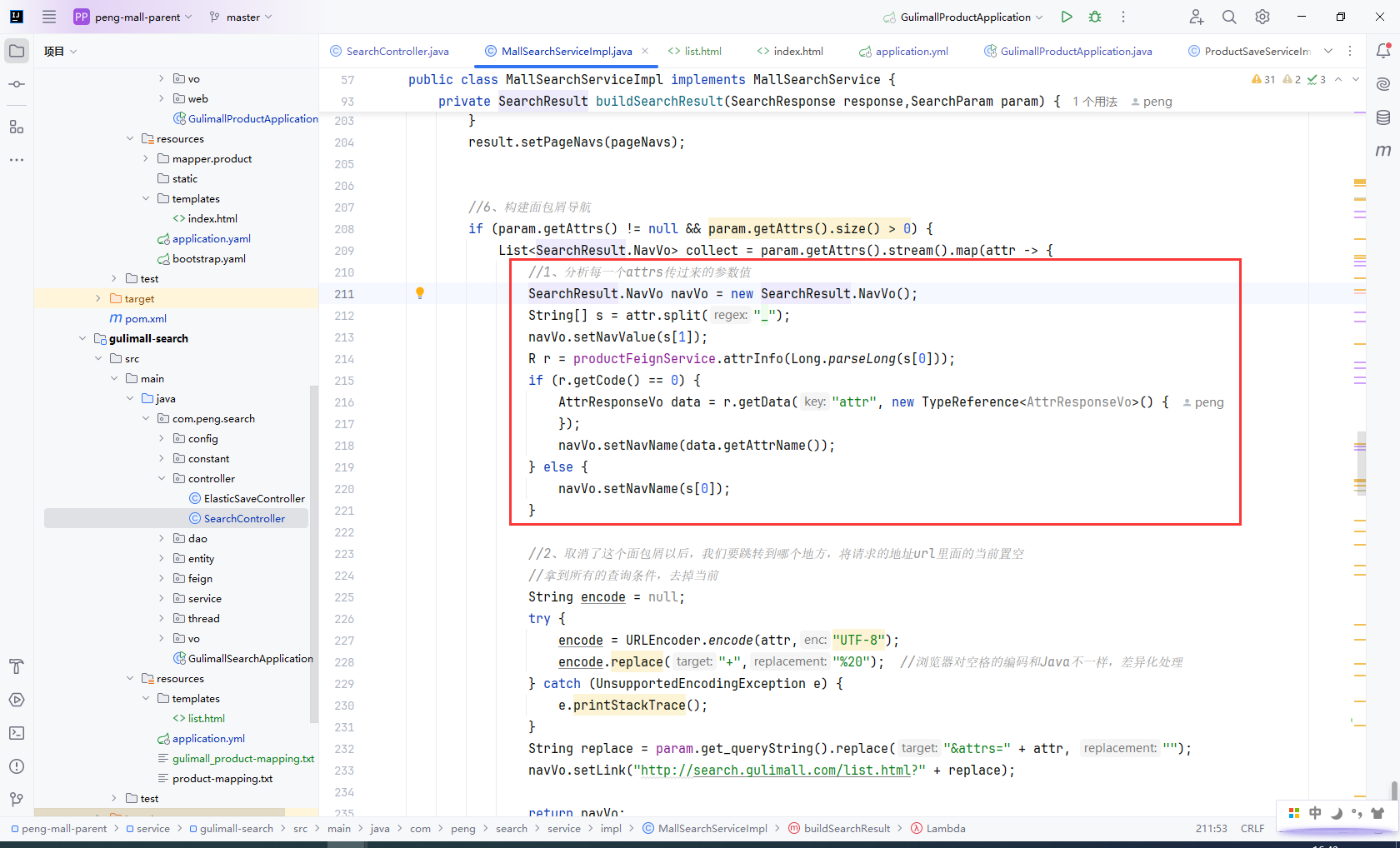Image resolution: width=1400 pixels, height=848 pixels.
Task: Open the Git tool window
Action: point(17,800)
